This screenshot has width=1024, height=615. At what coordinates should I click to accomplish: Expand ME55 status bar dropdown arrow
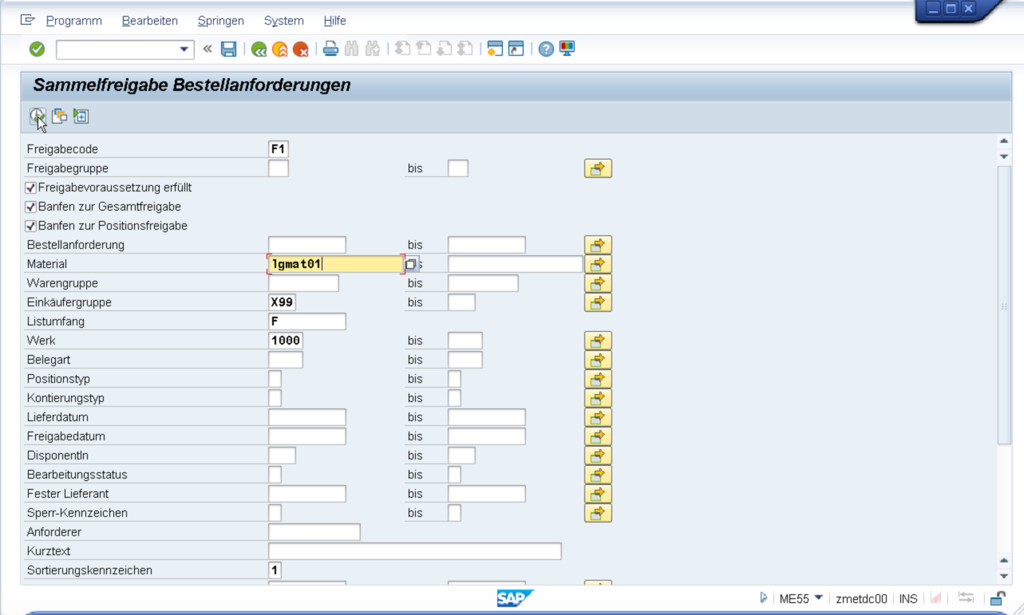point(818,598)
